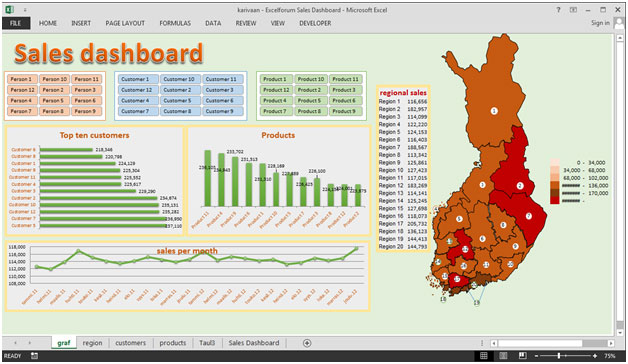Click the zoom in plus button
Viewport: 628px width, 364px height.
(x=595, y=356)
